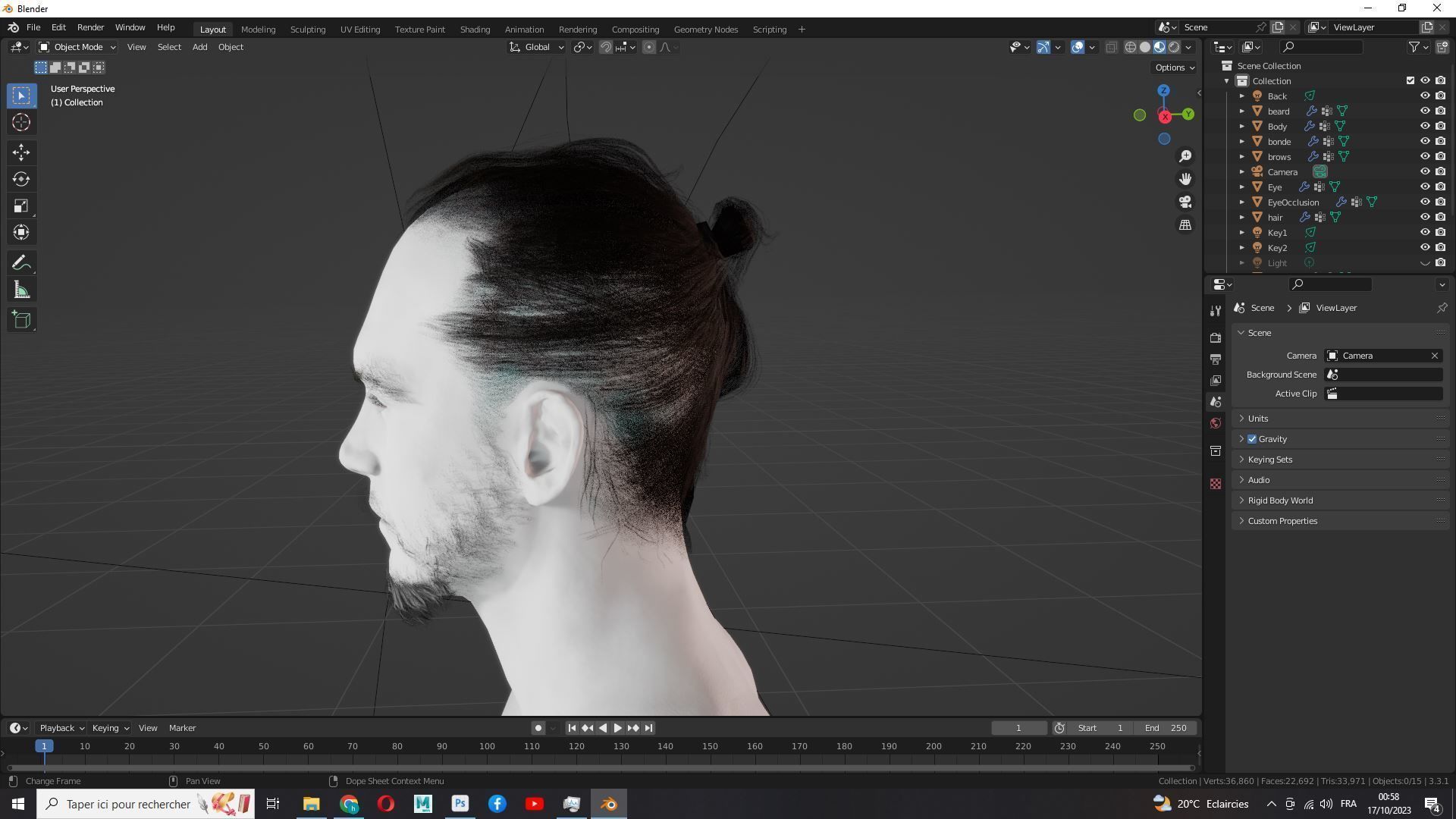Switch to solid viewport shading
The image size is (1456, 819).
pyautogui.click(x=1145, y=47)
